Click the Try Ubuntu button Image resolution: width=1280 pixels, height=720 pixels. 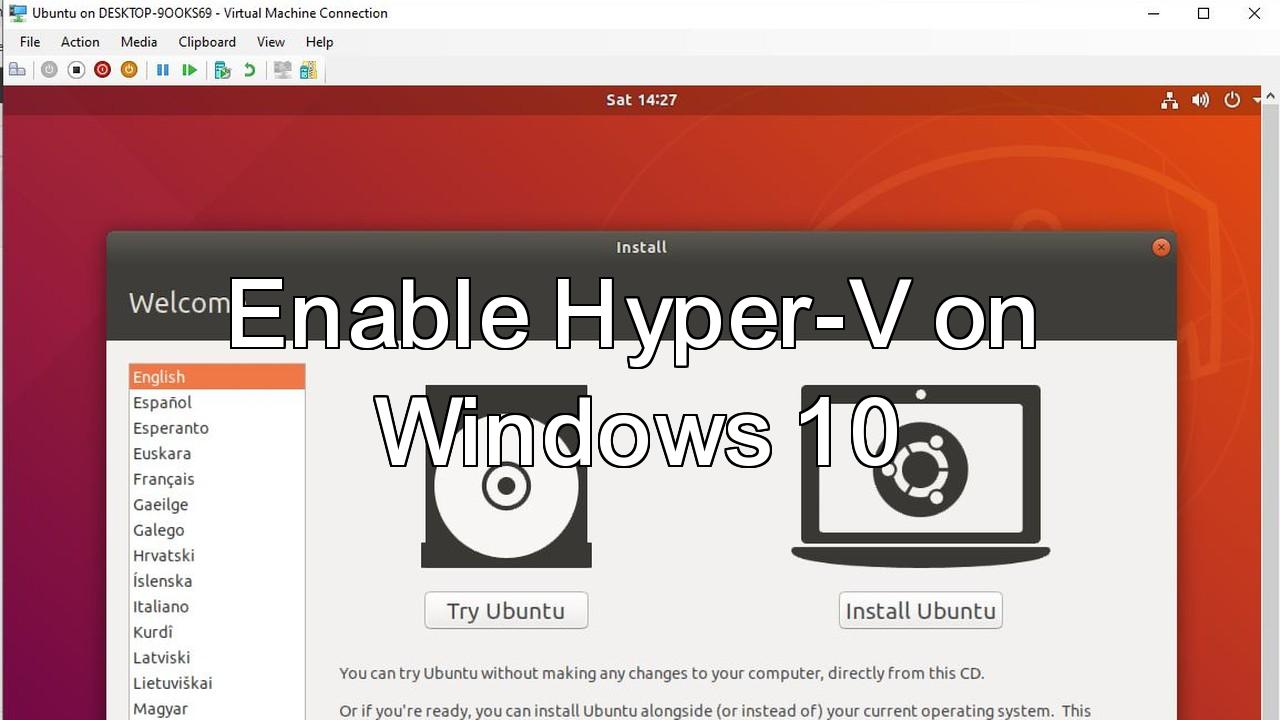(x=506, y=611)
